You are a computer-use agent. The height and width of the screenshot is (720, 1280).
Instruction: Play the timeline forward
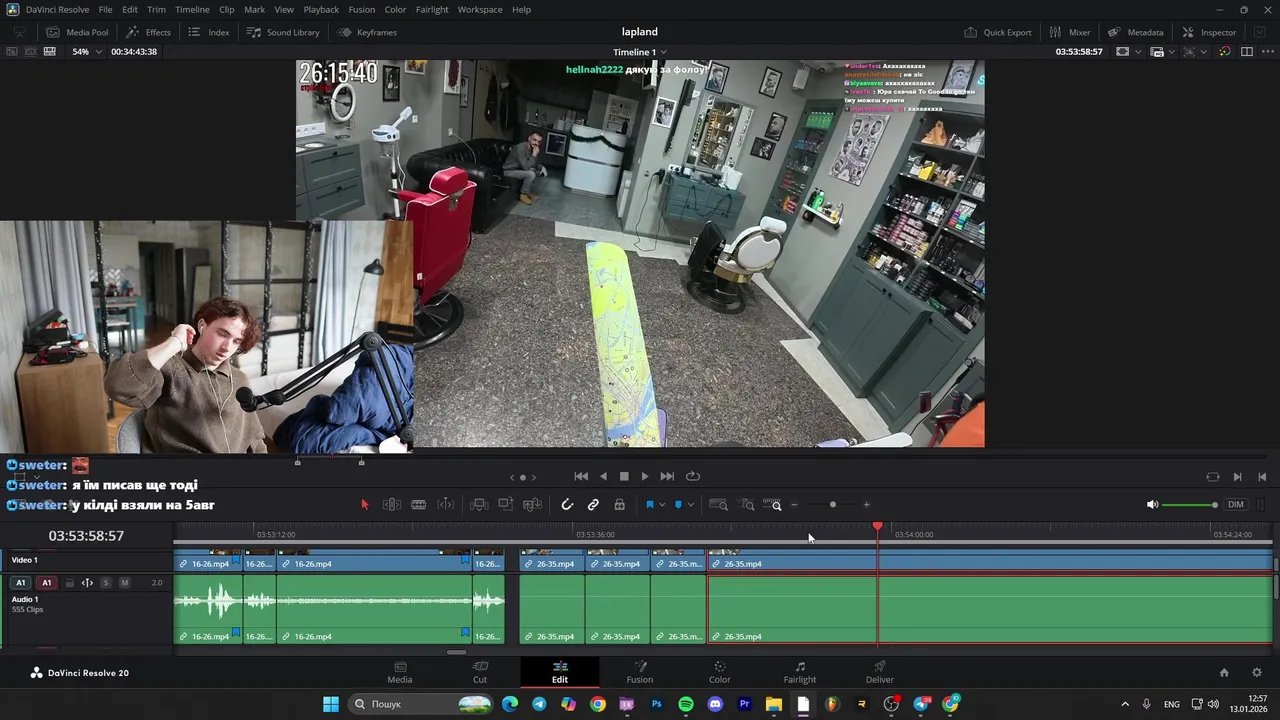click(x=645, y=477)
